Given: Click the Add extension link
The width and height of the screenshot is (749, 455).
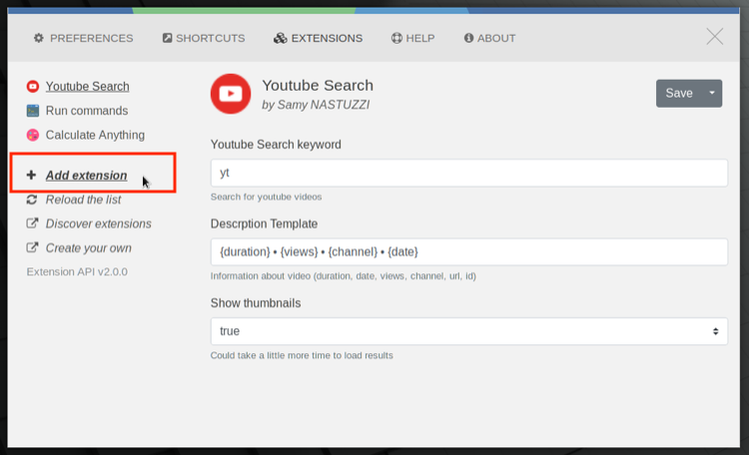Looking at the screenshot, I should click(x=86, y=175).
